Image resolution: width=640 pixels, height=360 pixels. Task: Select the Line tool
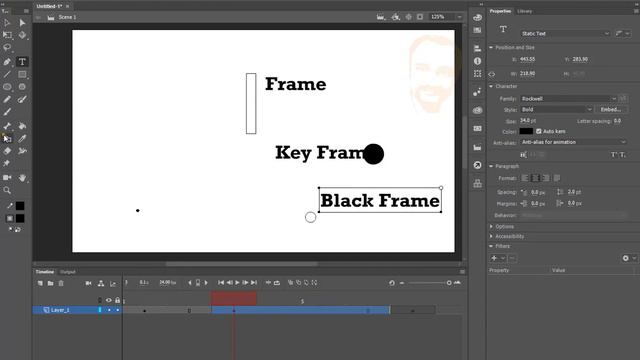click(x=7, y=74)
